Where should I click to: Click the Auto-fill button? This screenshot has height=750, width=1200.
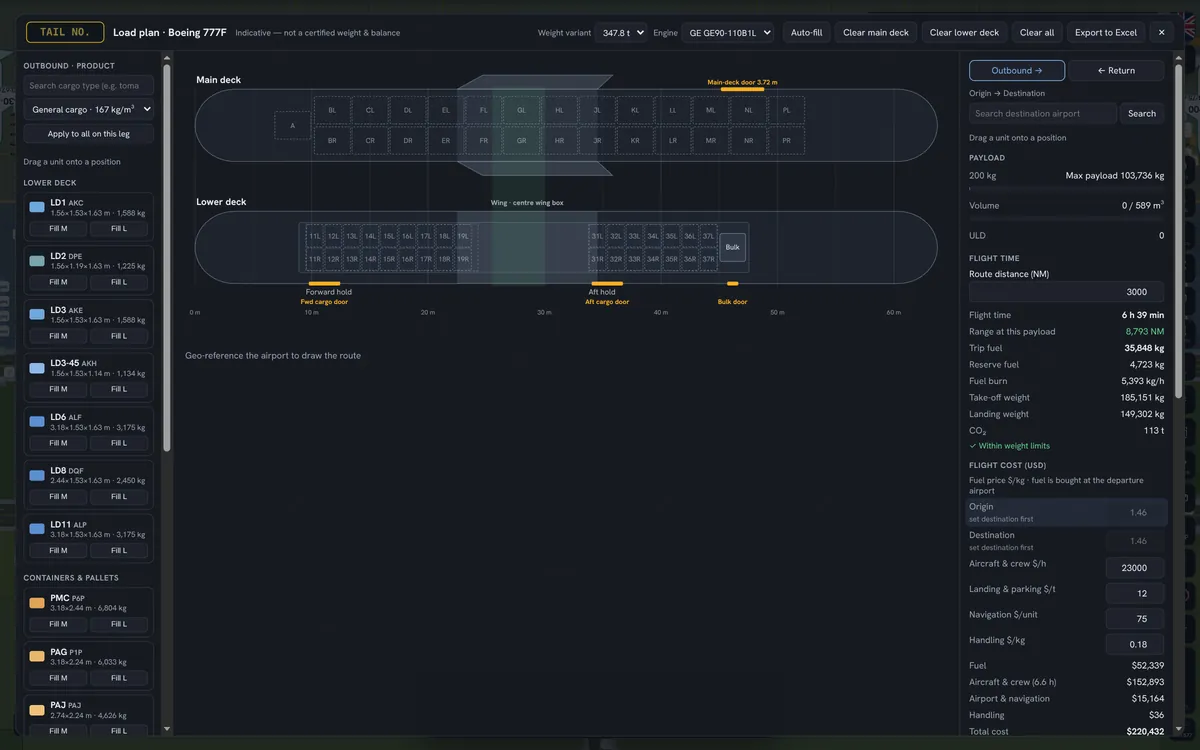[x=806, y=32]
